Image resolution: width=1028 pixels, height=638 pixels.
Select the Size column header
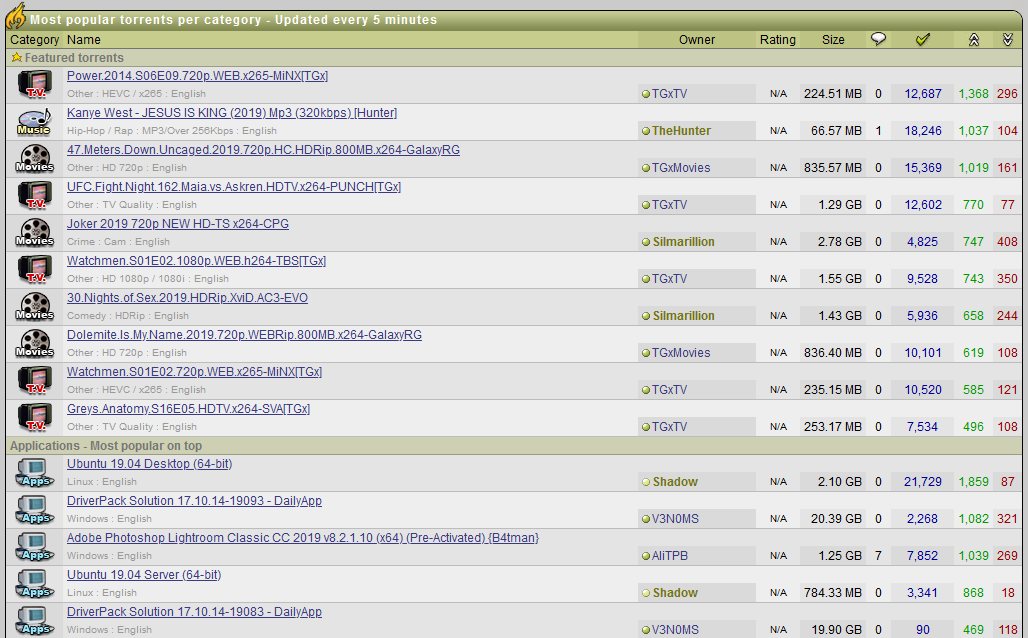click(x=833, y=40)
